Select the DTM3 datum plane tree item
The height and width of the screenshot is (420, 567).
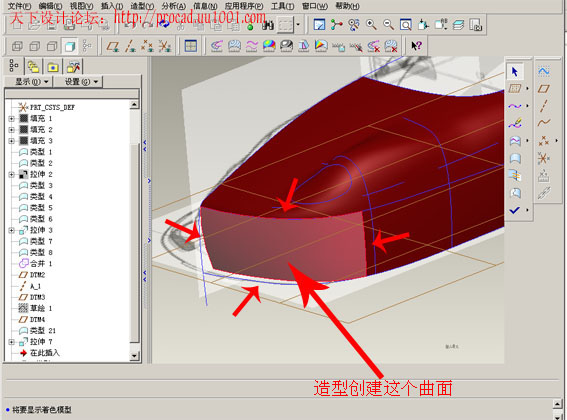point(33,297)
